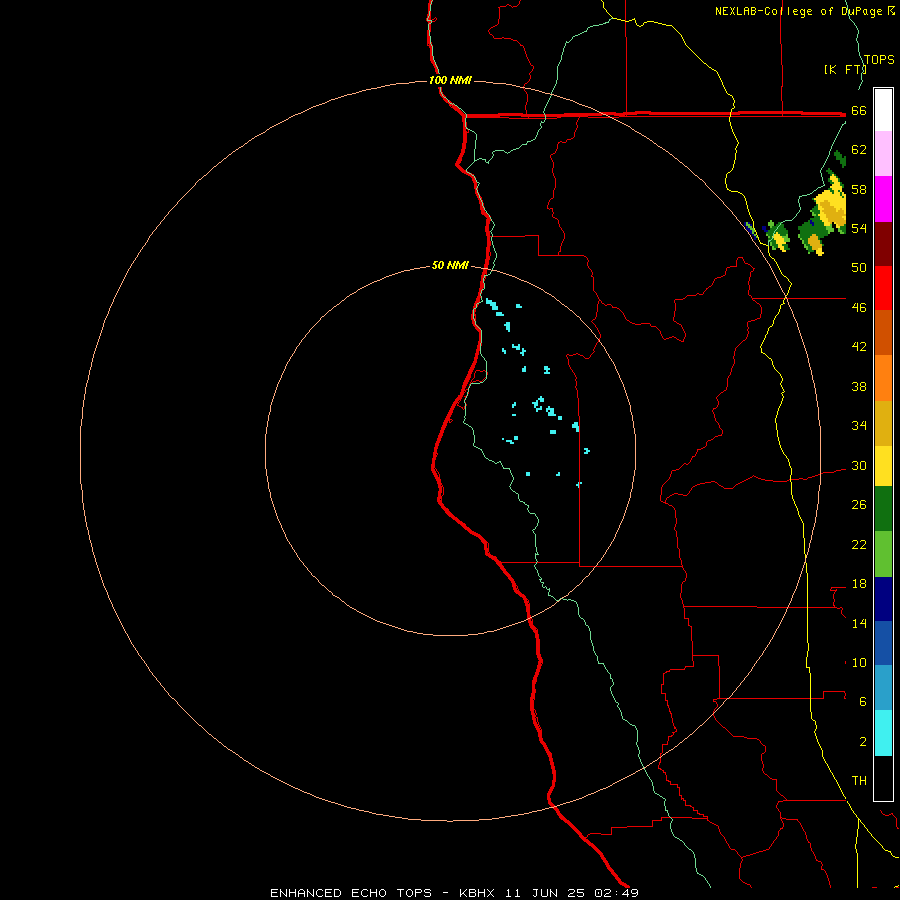The height and width of the screenshot is (900, 900).
Task: Click the legend value 54
Action: click(859, 228)
